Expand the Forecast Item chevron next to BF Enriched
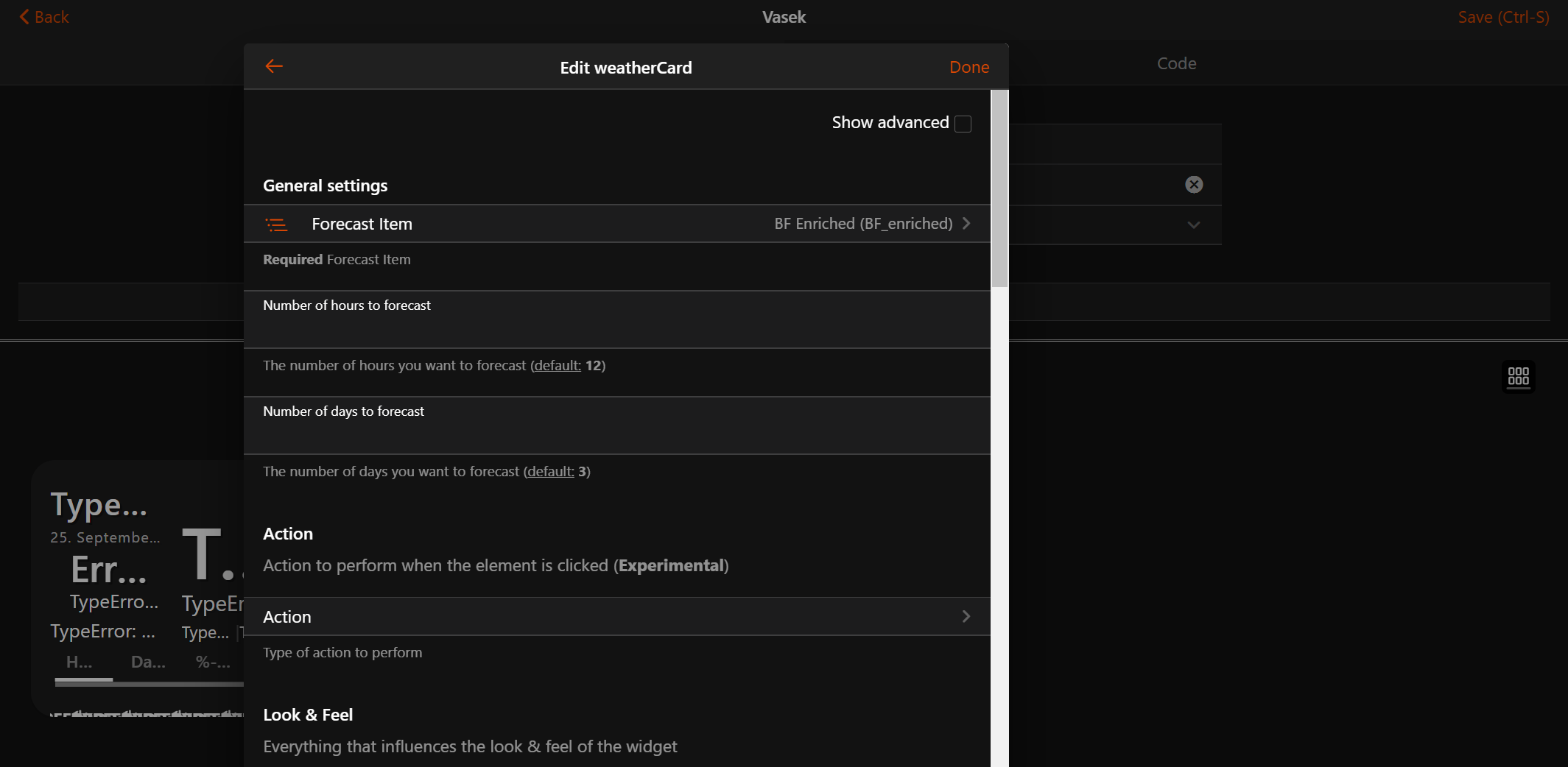This screenshot has width=1568, height=767. (966, 224)
